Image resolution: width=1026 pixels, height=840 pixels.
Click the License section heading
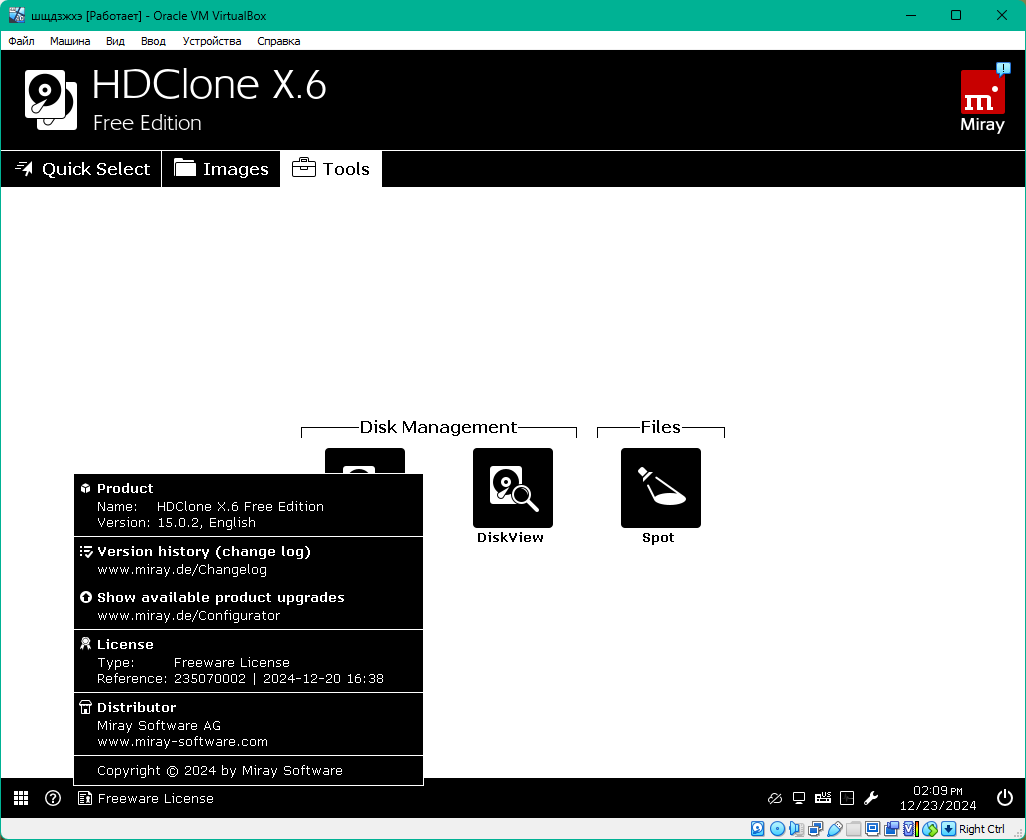125,644
